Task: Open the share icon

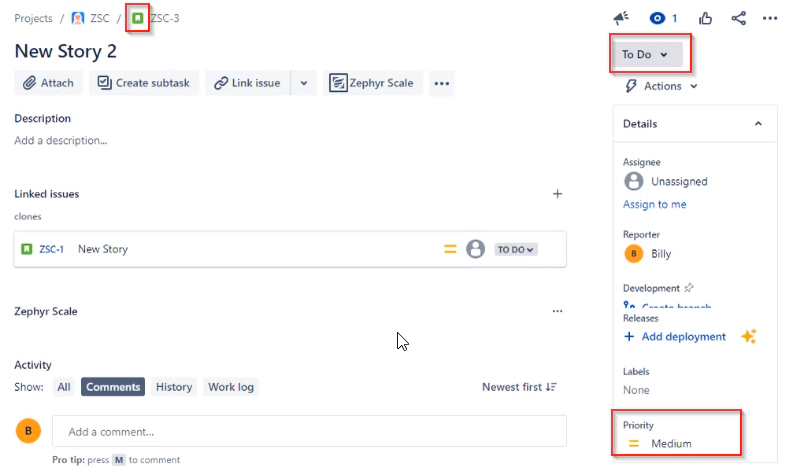Action: [739, 19]
